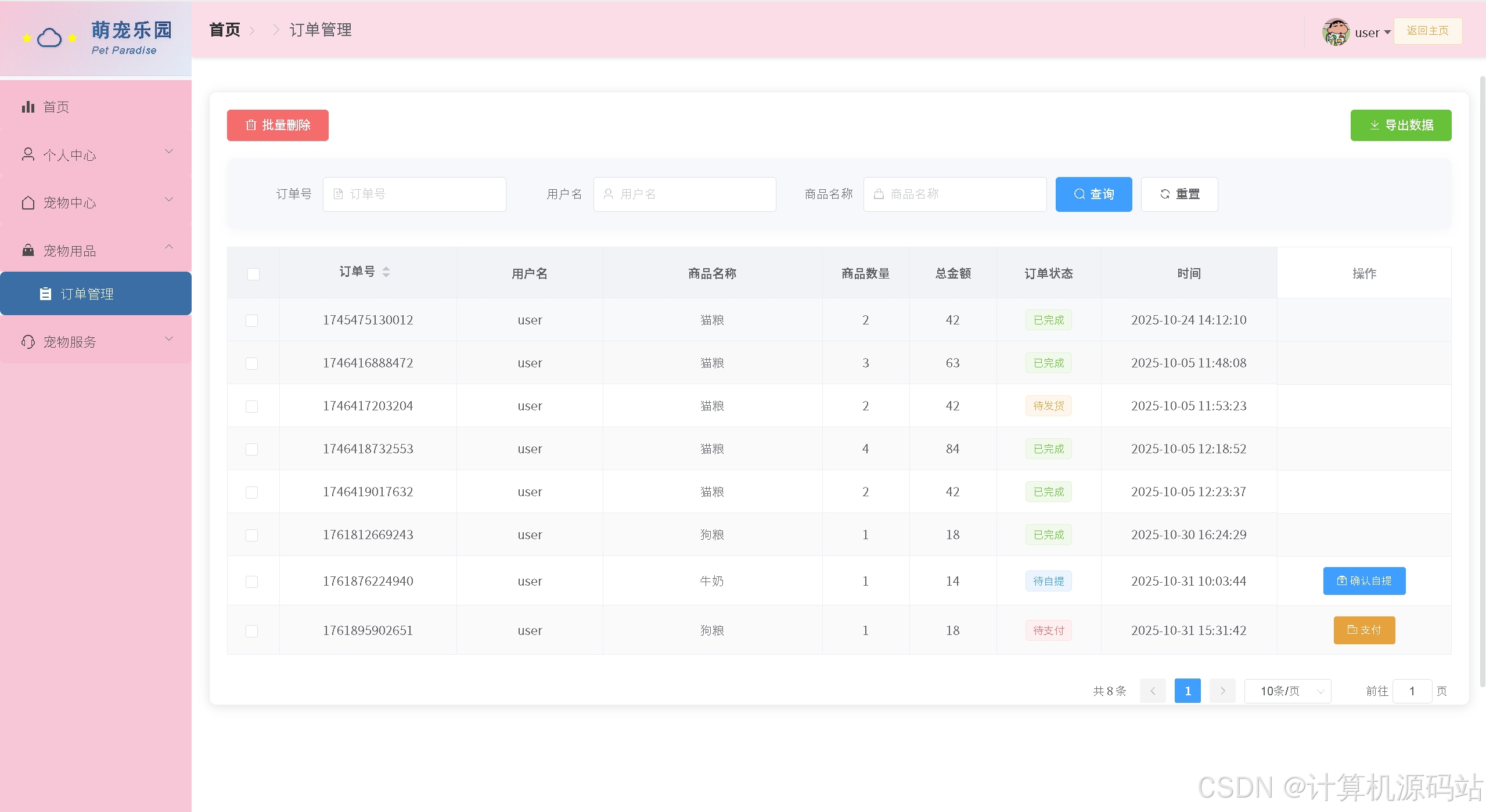This screenshot has height=812, width=1486.
Task: Click 待支付 status tag
Action: [1049, 630]
